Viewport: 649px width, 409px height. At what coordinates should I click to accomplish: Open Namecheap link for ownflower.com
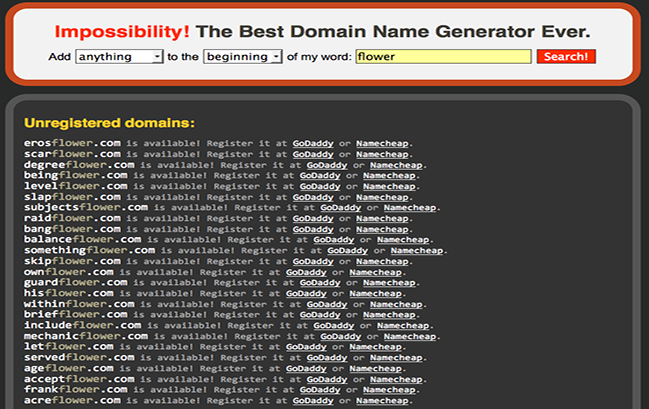[x=376, y=272]
